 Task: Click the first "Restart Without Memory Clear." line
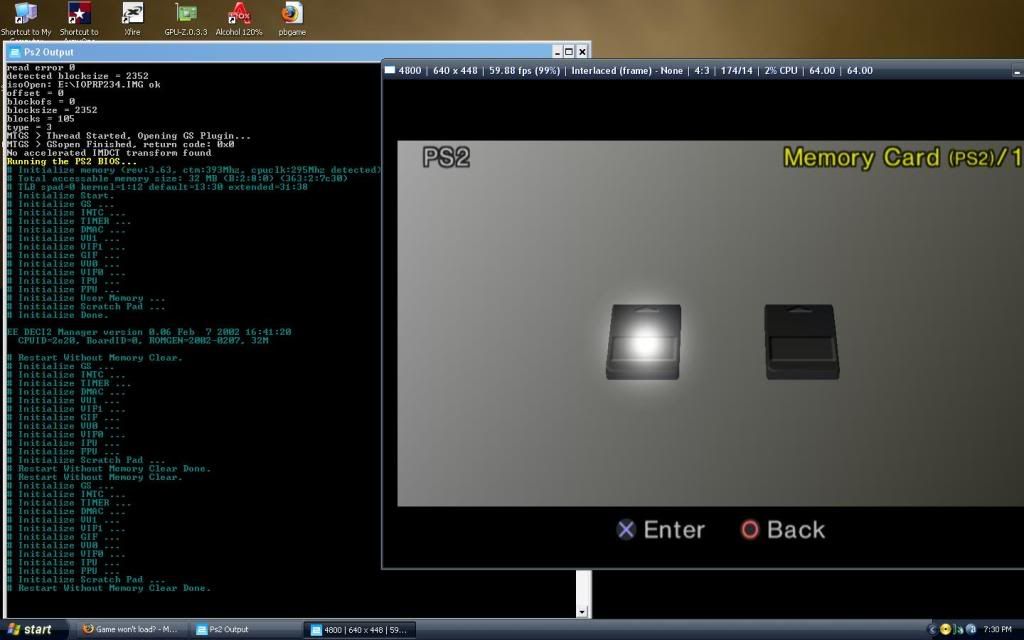point(95,357)
